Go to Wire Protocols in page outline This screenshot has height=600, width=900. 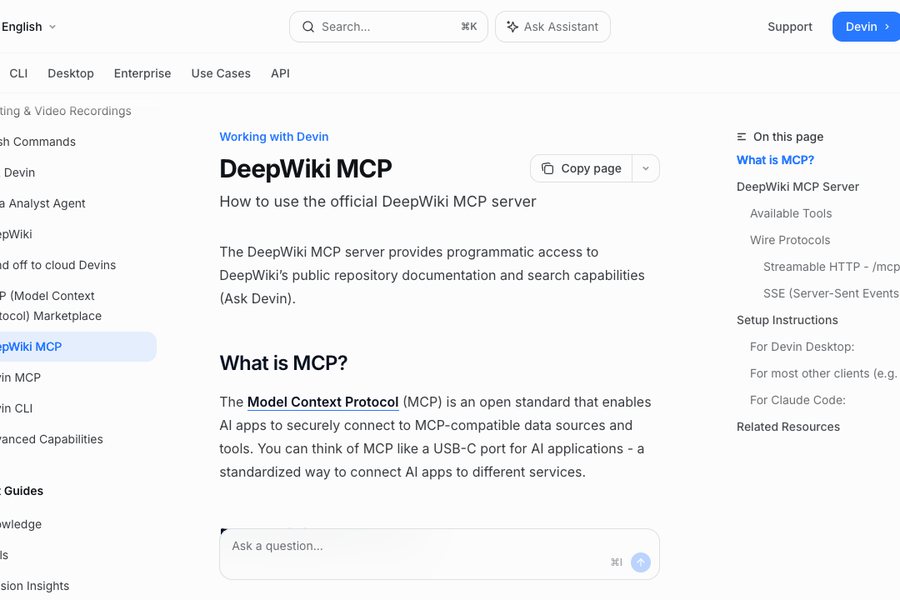pos(790,240)
